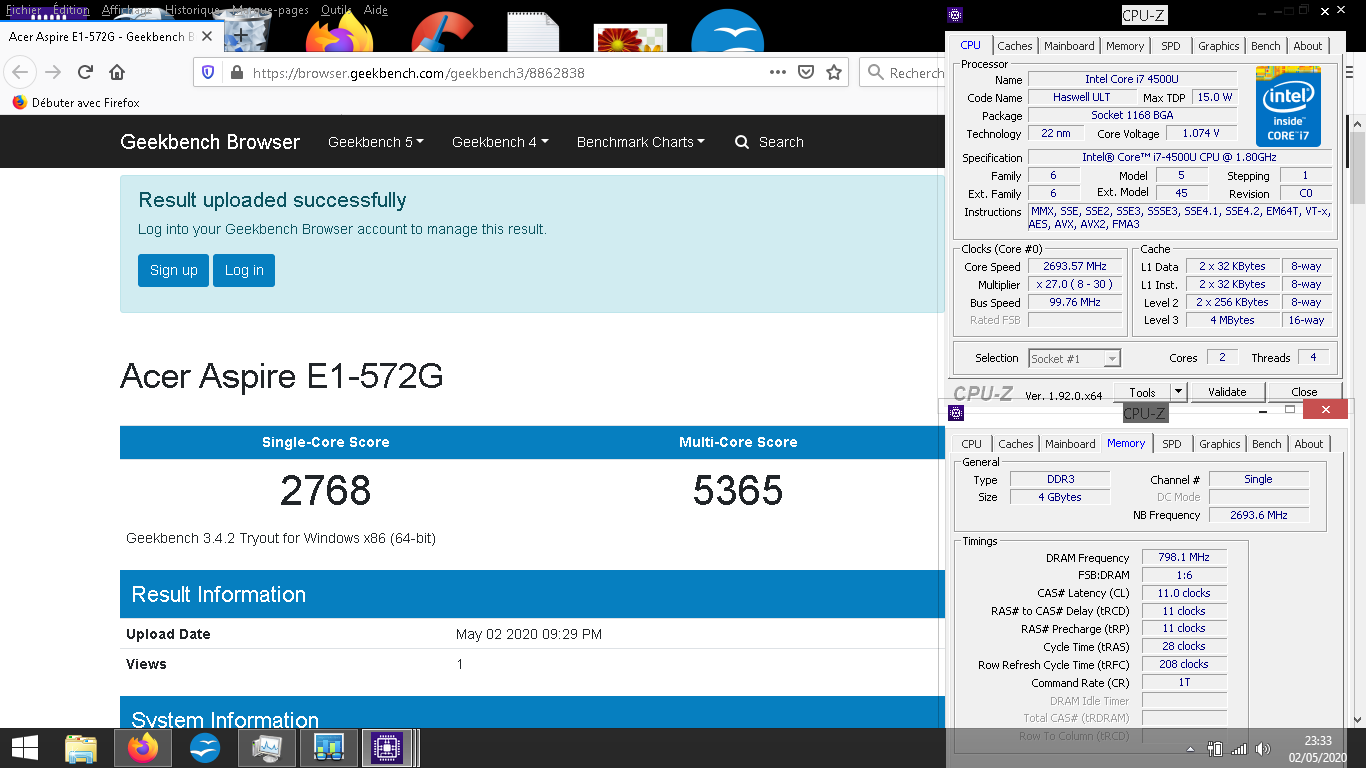Reload the Geekbench page
Image resolution: width=1366 pixels, height=768 pixels.
pos(85,72)
